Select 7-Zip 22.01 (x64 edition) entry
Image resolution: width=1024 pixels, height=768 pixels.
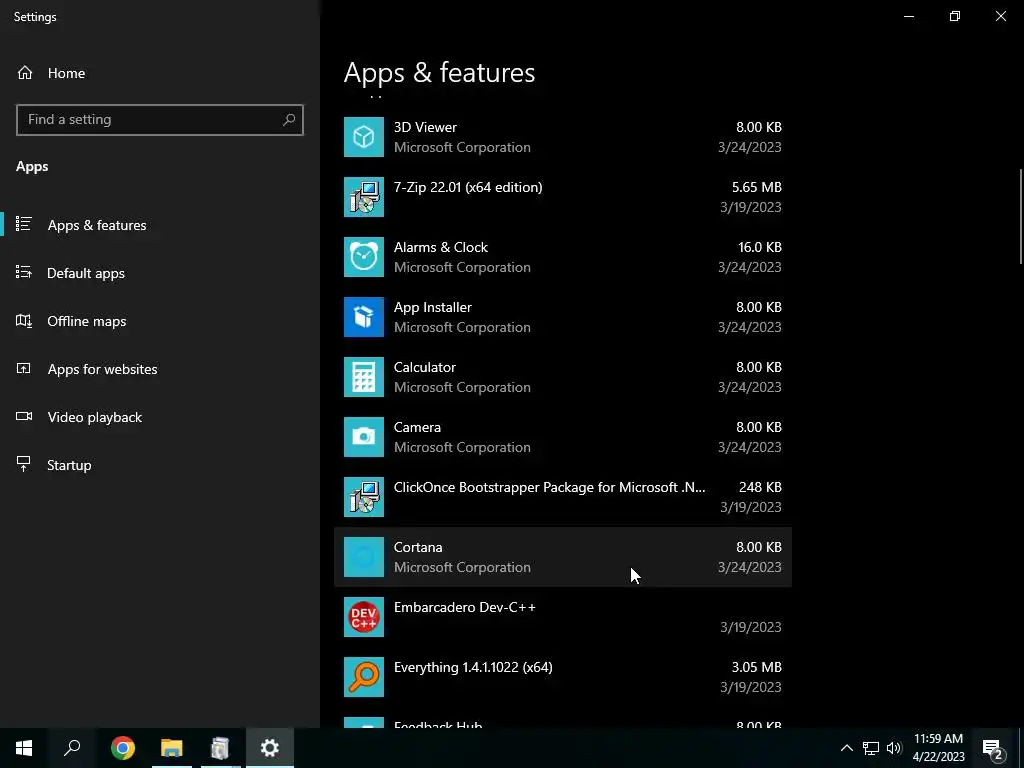click(x=468, y=187)
